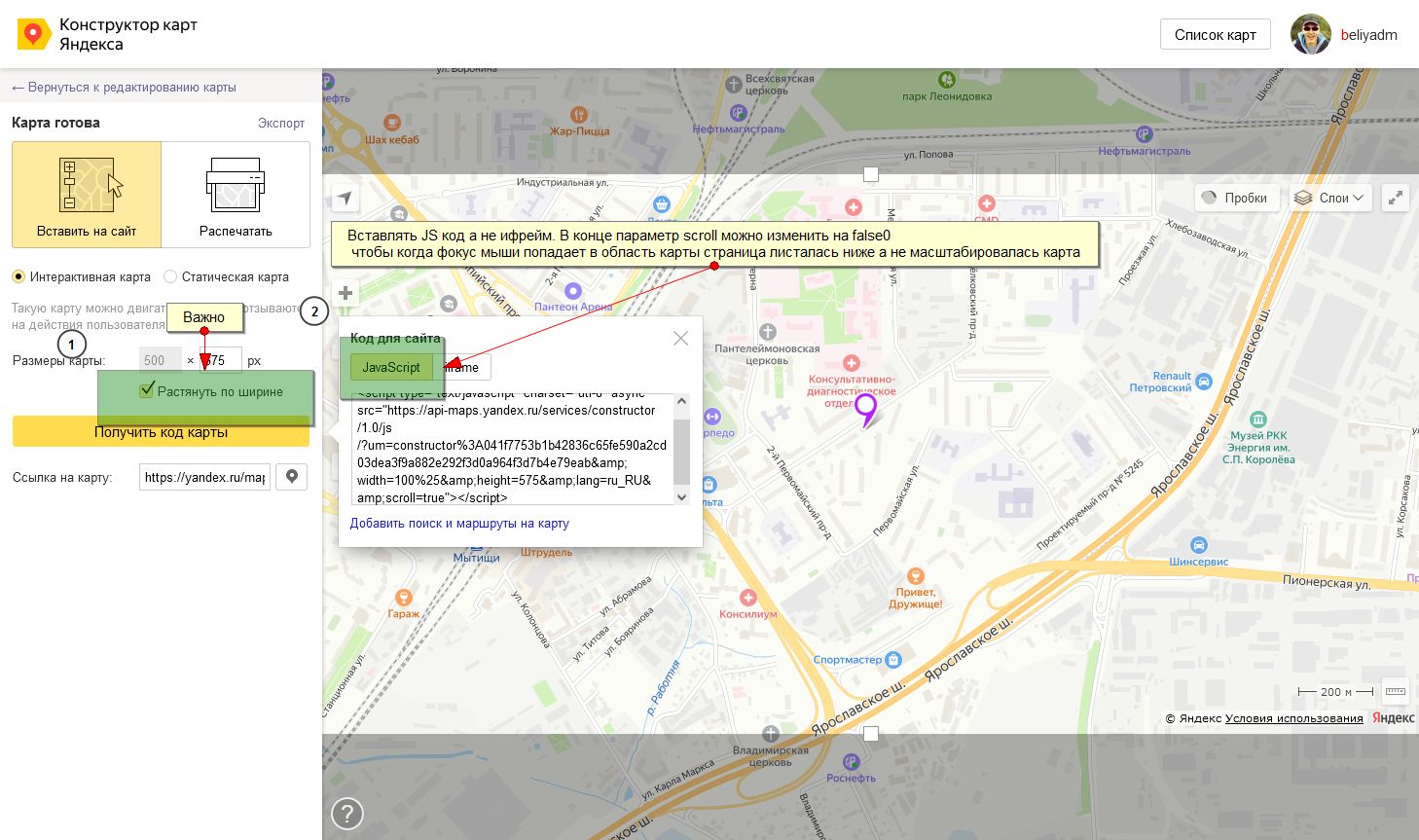The height and width of the screenshot is (840, 1419).
Task: Open the beliyadm user avatar
Action: tap(1310, 34)
